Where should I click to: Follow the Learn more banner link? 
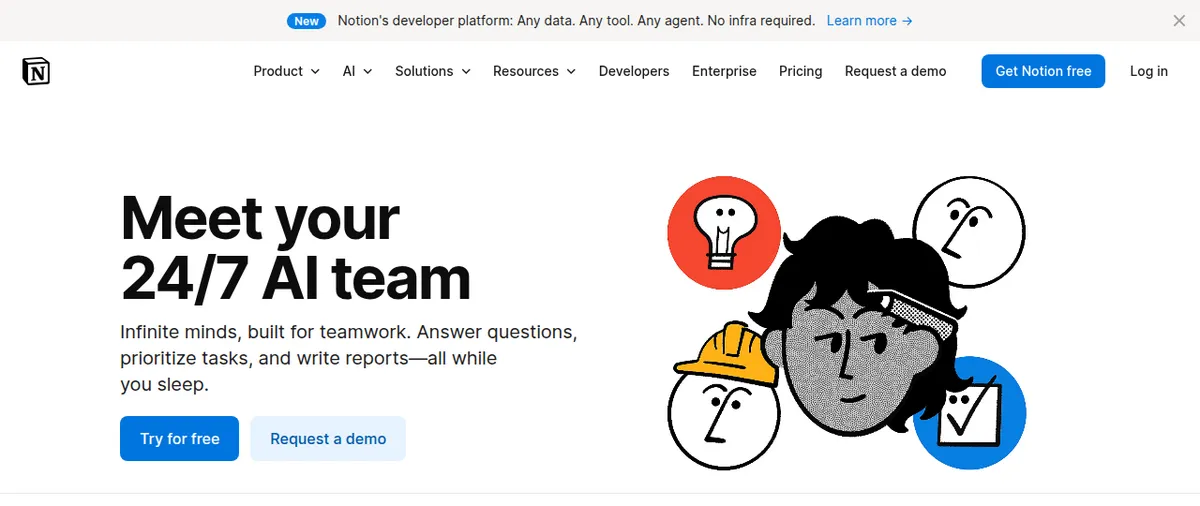coord(870,20)
